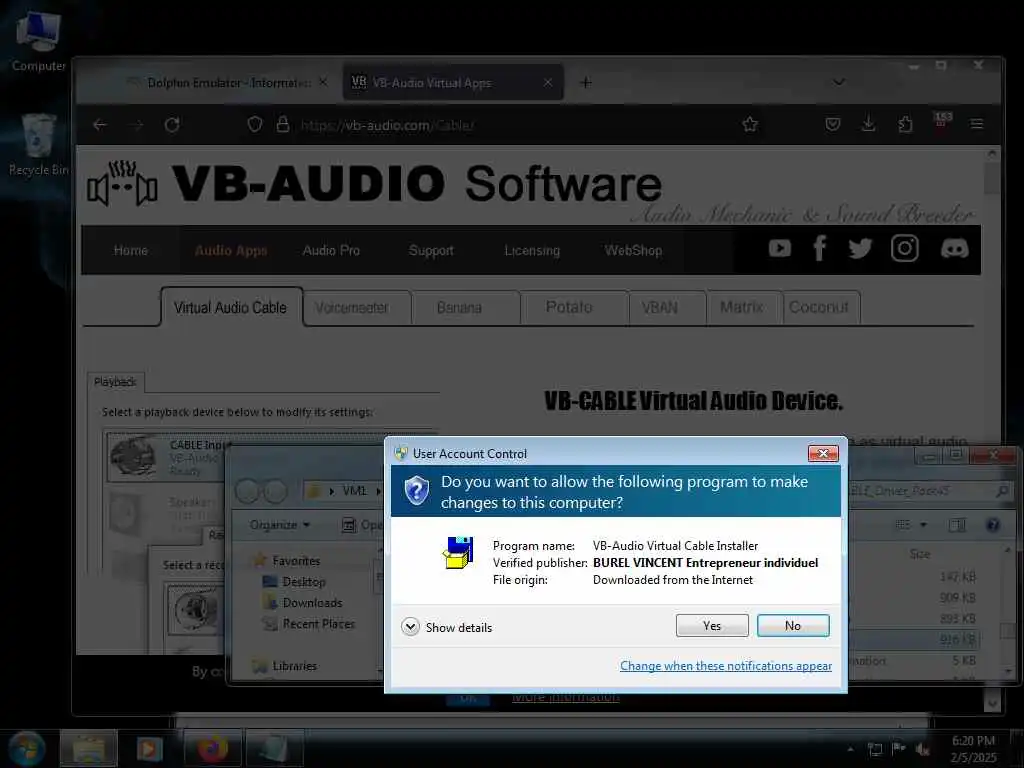Bookmark this page with star icon
Screen dimensions: 1024x768
coord(750,124)
